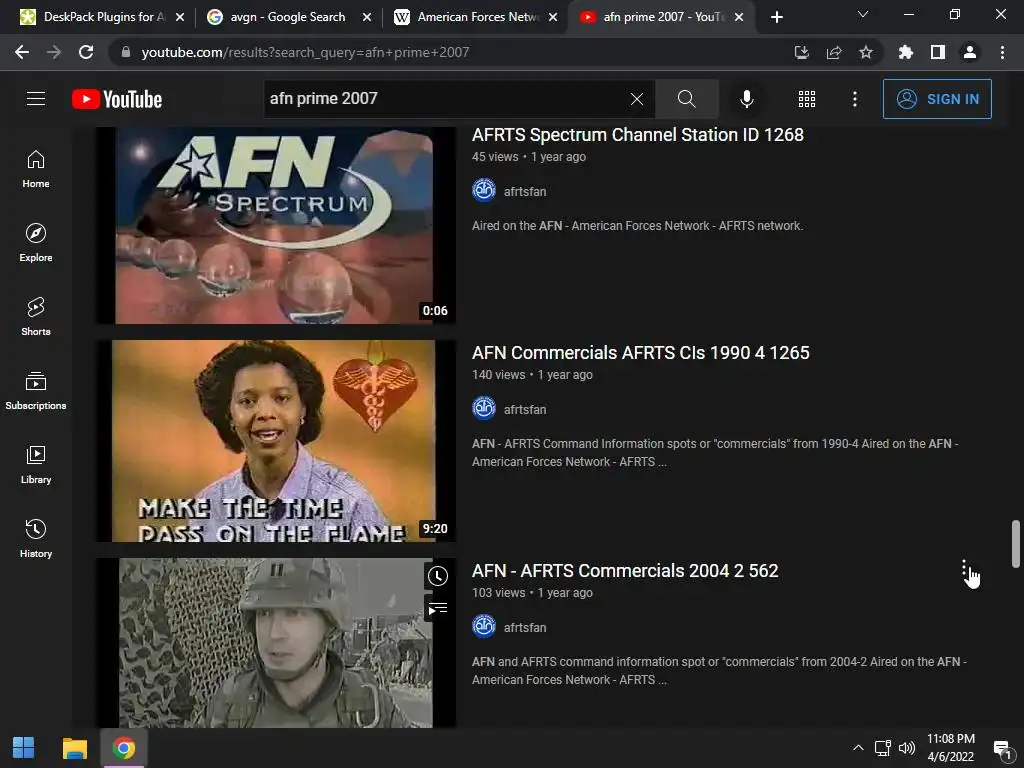Image resolution: width=1024 pixels, height=768 pixels.
Task: Open Library in the sidebar
Action: [x=36, y=464]
